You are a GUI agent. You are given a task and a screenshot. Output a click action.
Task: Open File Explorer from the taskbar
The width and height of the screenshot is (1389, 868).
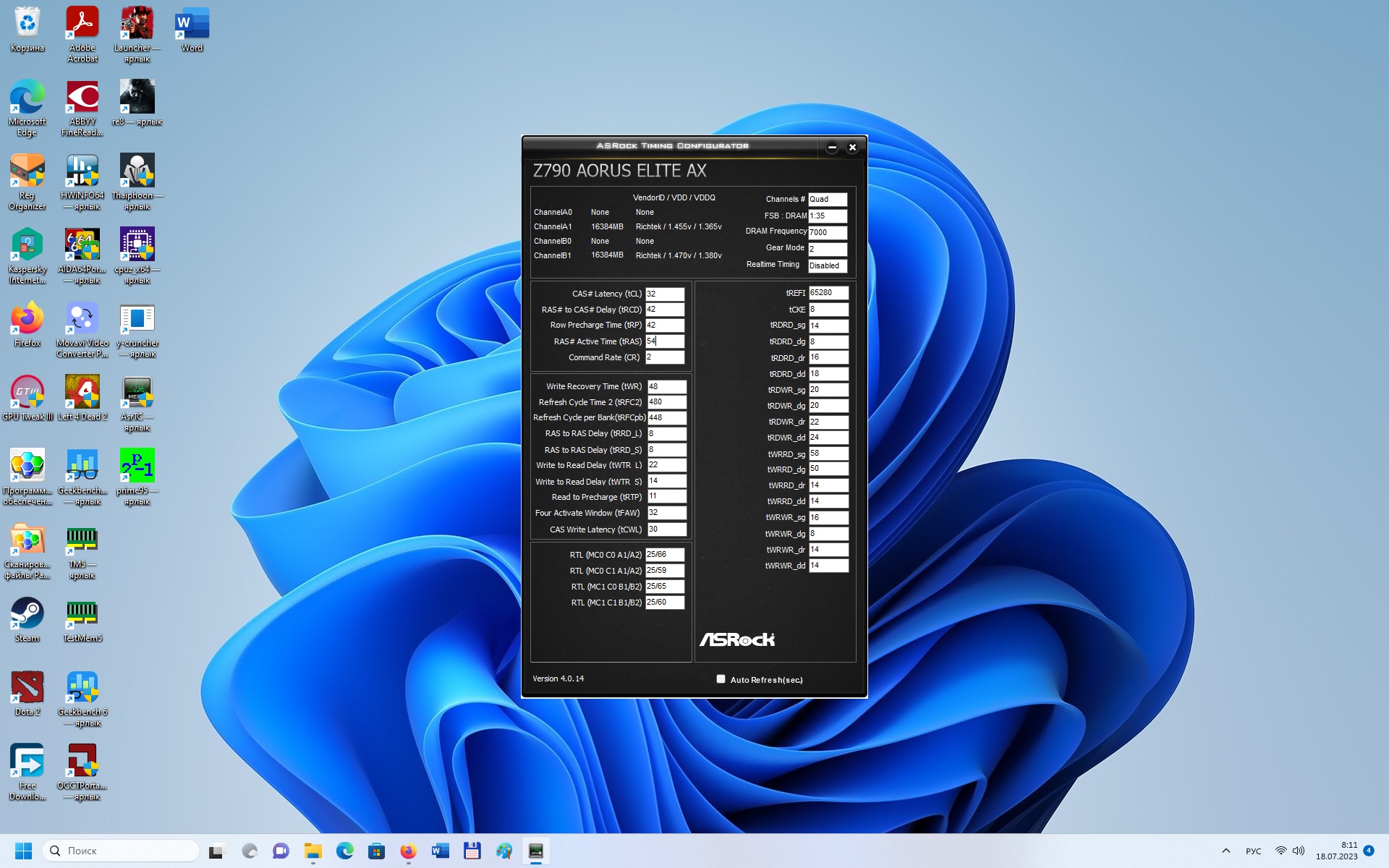point(313,851)
